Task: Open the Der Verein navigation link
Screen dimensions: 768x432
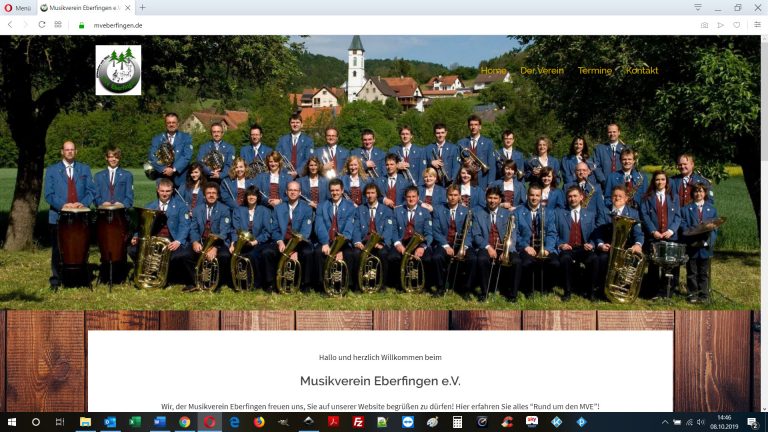Action: pyautogui.click(x=542, y=71)
